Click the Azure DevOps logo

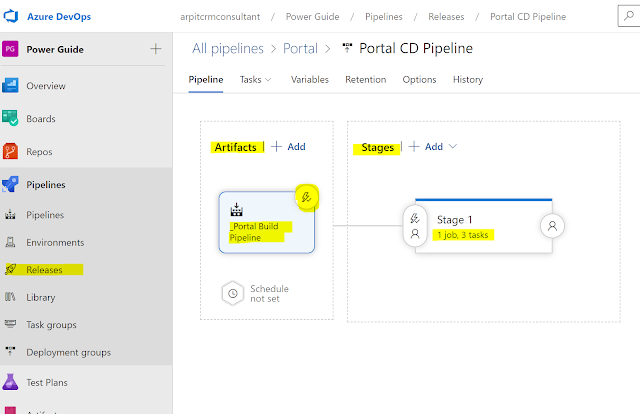[x=14, y=17]
